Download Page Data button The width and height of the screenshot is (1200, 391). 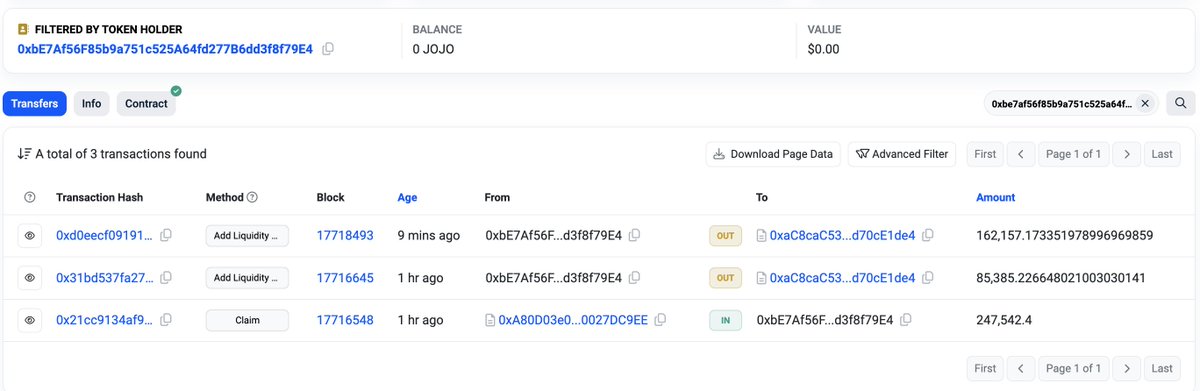(773, 154)
